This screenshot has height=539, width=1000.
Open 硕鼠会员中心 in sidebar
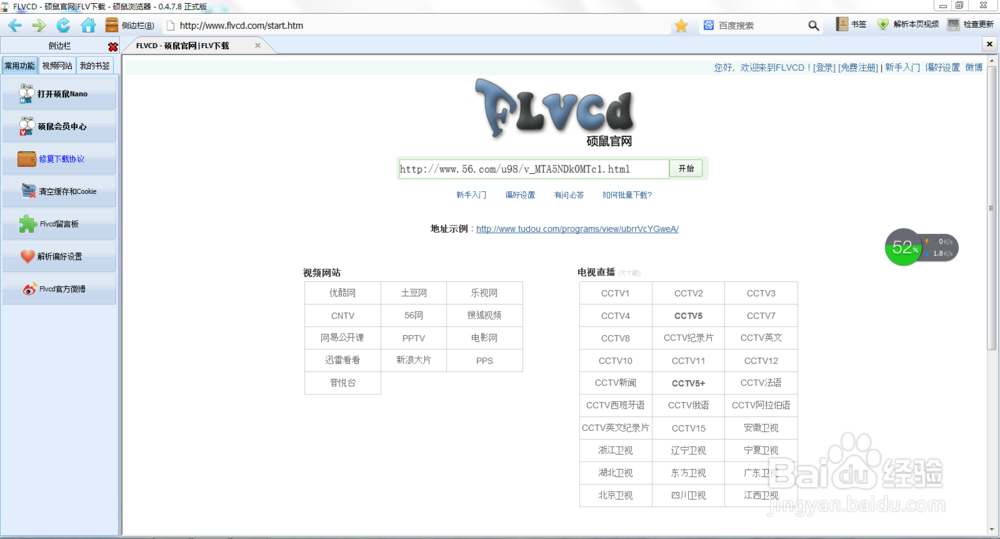pyautogui.click(x=59, y=126)
